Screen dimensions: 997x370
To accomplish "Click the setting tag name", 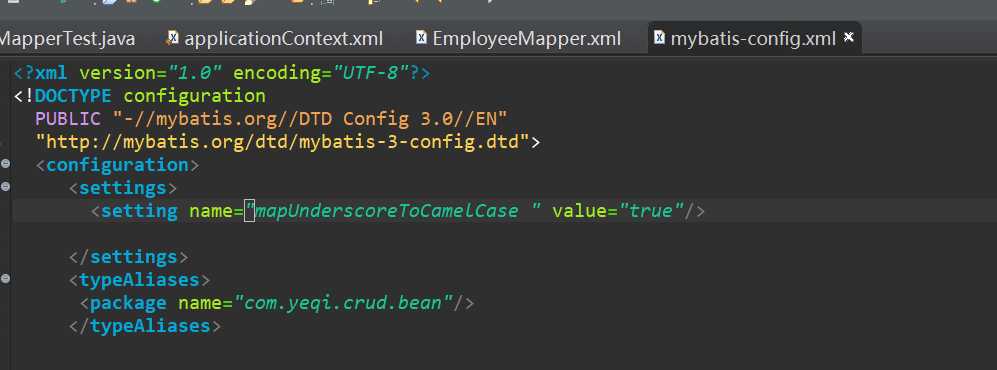I will (139, 211).
